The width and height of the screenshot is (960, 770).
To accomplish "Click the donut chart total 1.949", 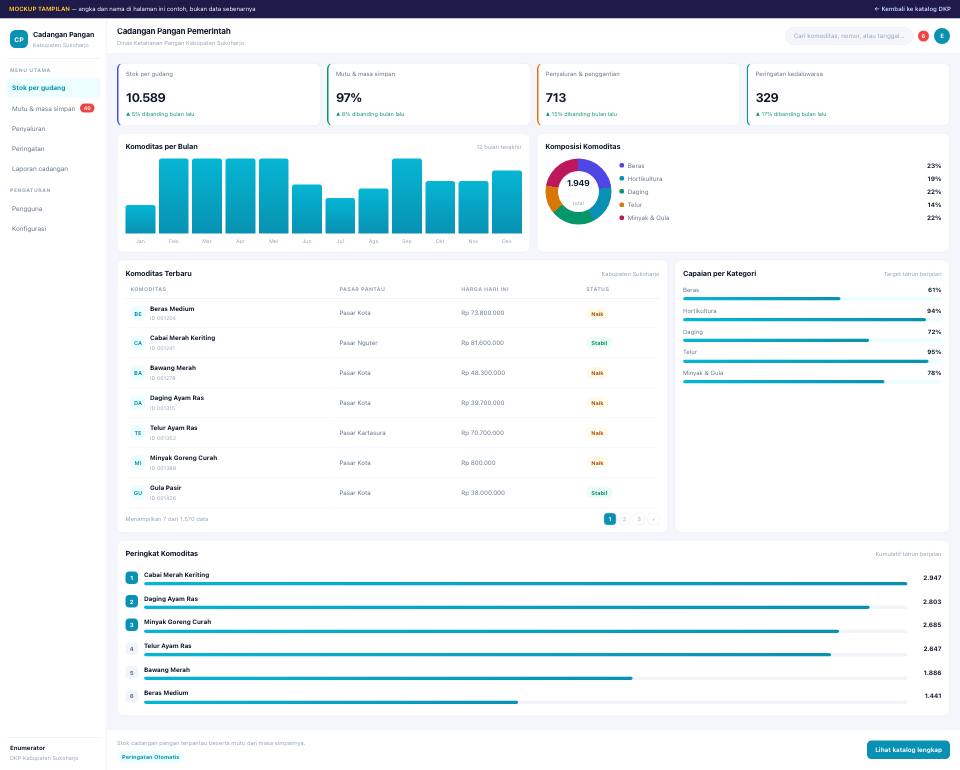I will pyautogui.click(x=578, y=183).
